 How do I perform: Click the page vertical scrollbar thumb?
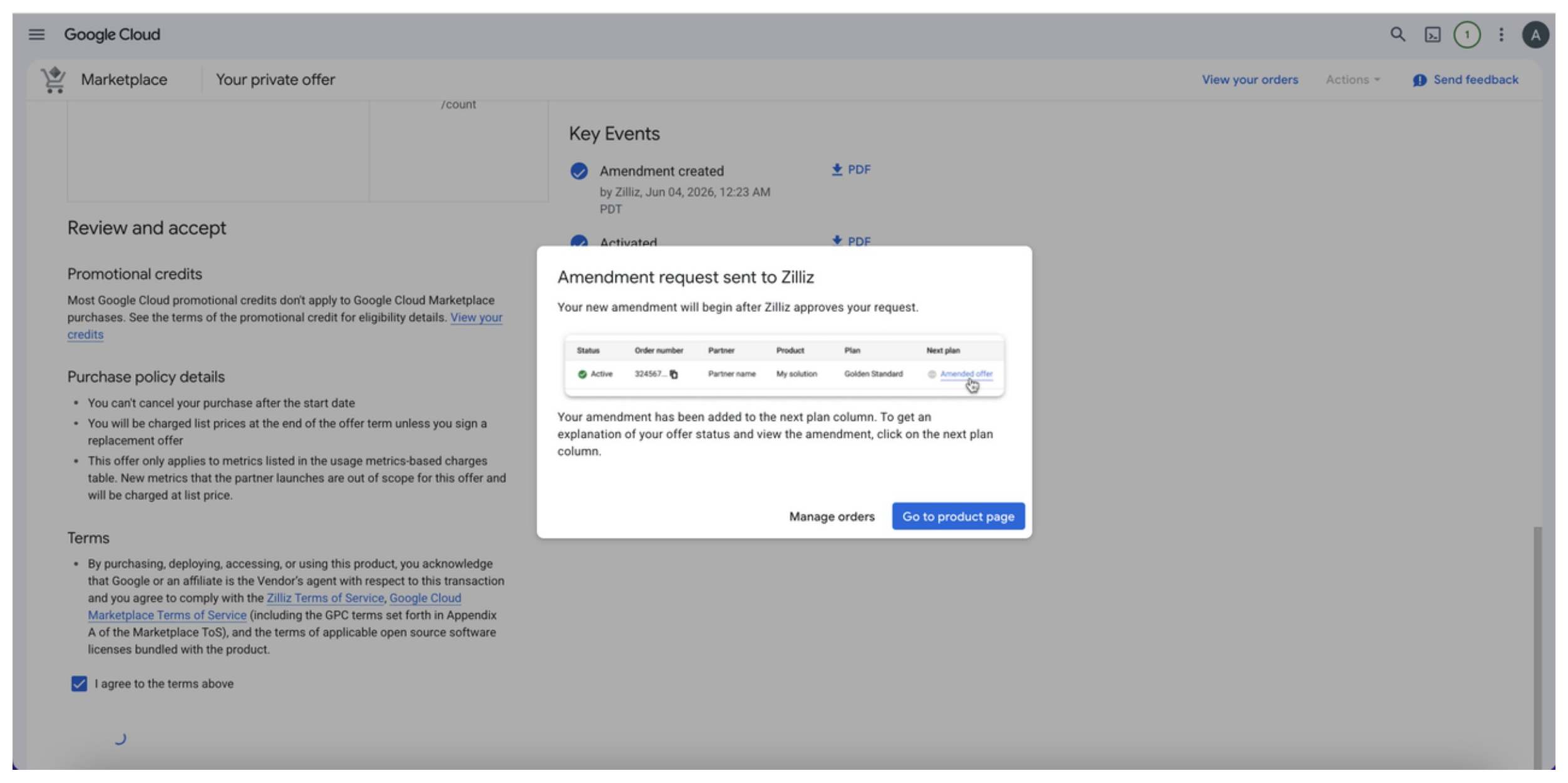[1537, 647]
